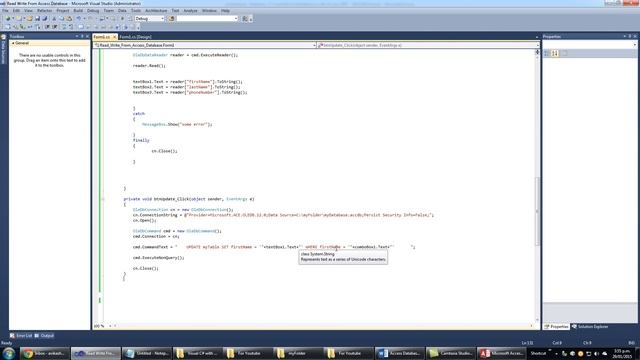Open the Project menu

point(62,11)
